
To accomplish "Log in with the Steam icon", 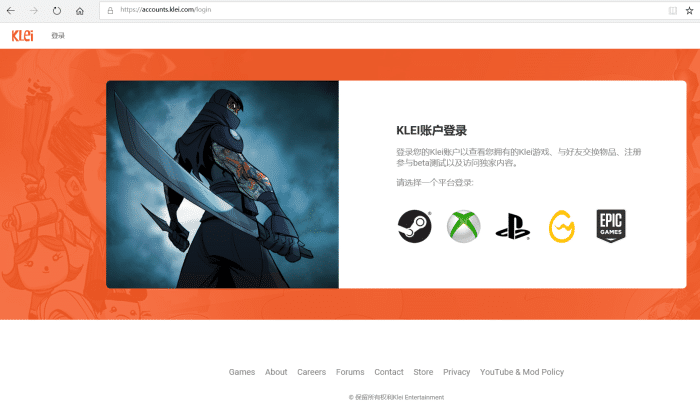I will 414,226.
